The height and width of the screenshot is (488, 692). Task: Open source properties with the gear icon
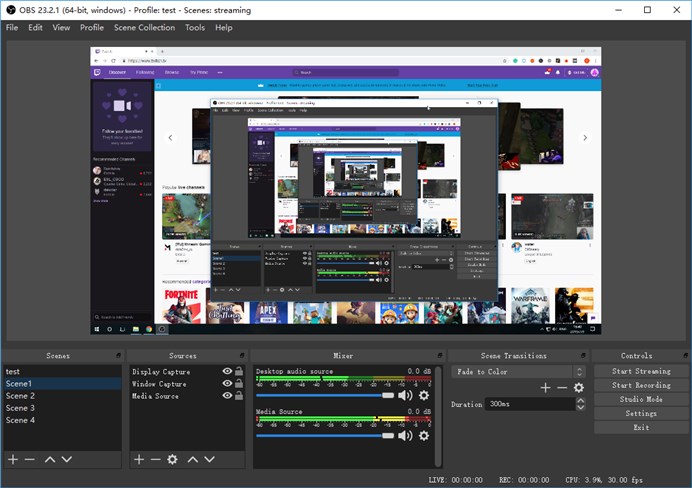coord(172,459)
